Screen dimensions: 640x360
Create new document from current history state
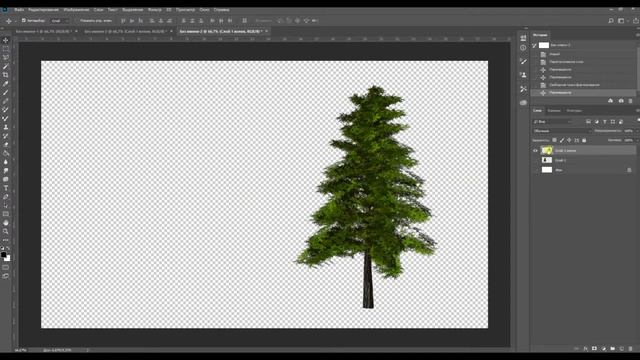click(x=611, y=101)
